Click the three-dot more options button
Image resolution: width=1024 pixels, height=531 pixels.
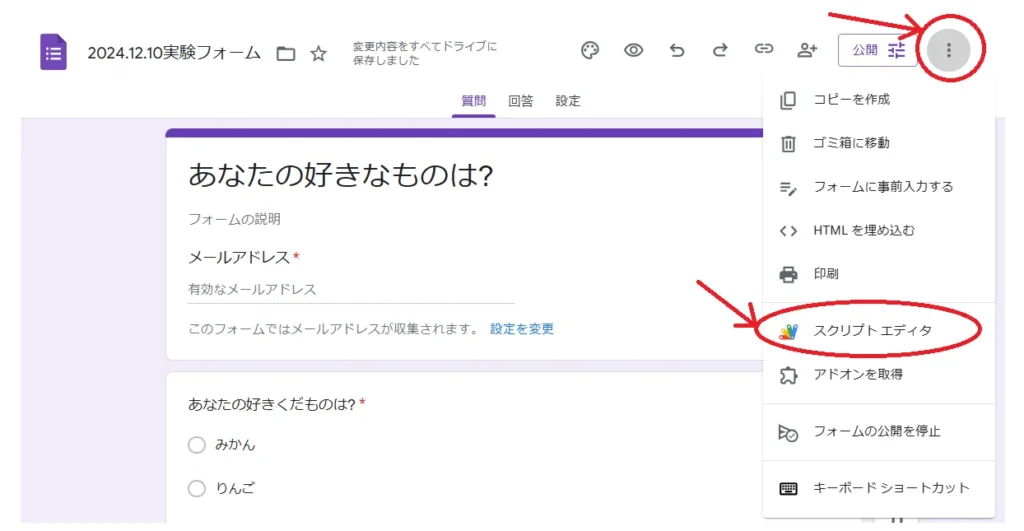coord(948,50)
